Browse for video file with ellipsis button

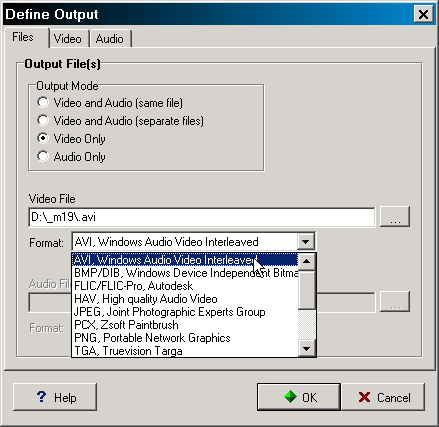(x=395, y=217)
